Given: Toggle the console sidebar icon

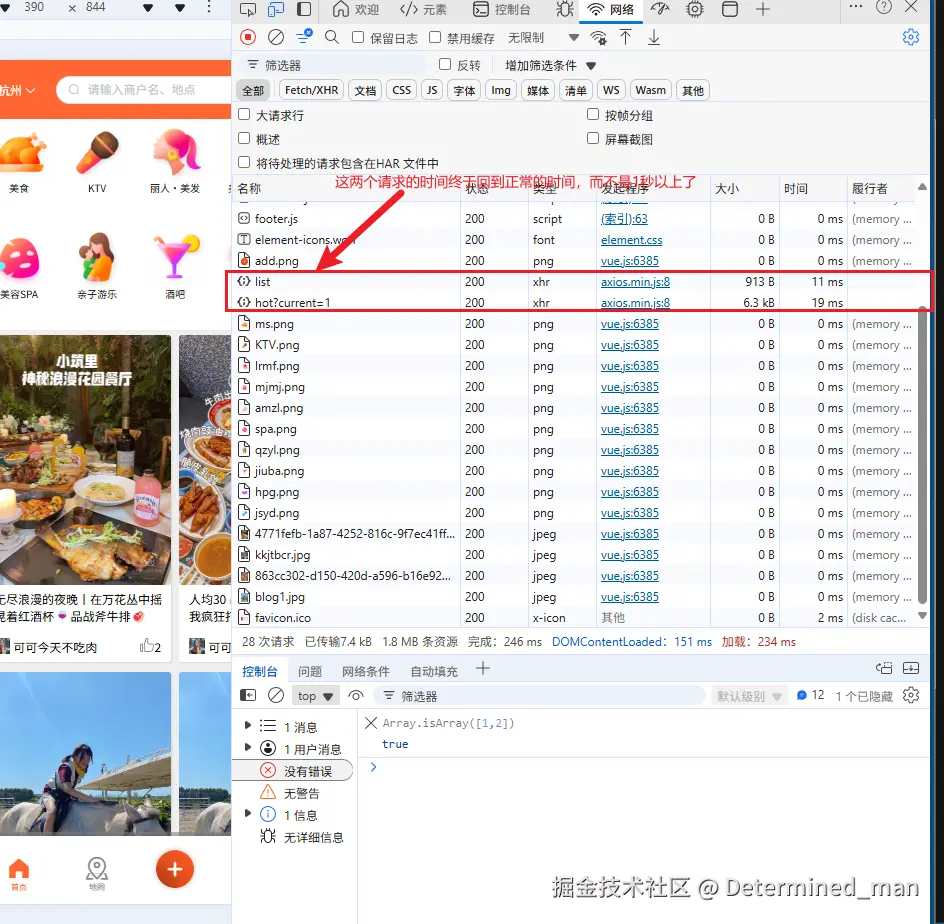Looking at the screenshot, I should 248,695.
